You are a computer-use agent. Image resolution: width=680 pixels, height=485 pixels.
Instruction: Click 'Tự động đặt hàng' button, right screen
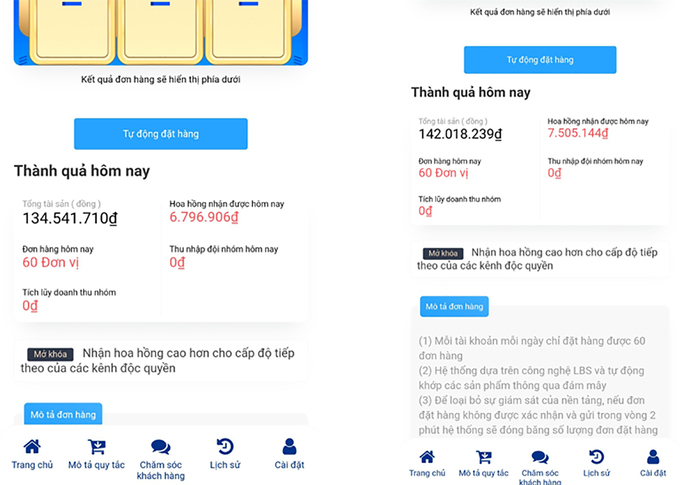(540, 60)
